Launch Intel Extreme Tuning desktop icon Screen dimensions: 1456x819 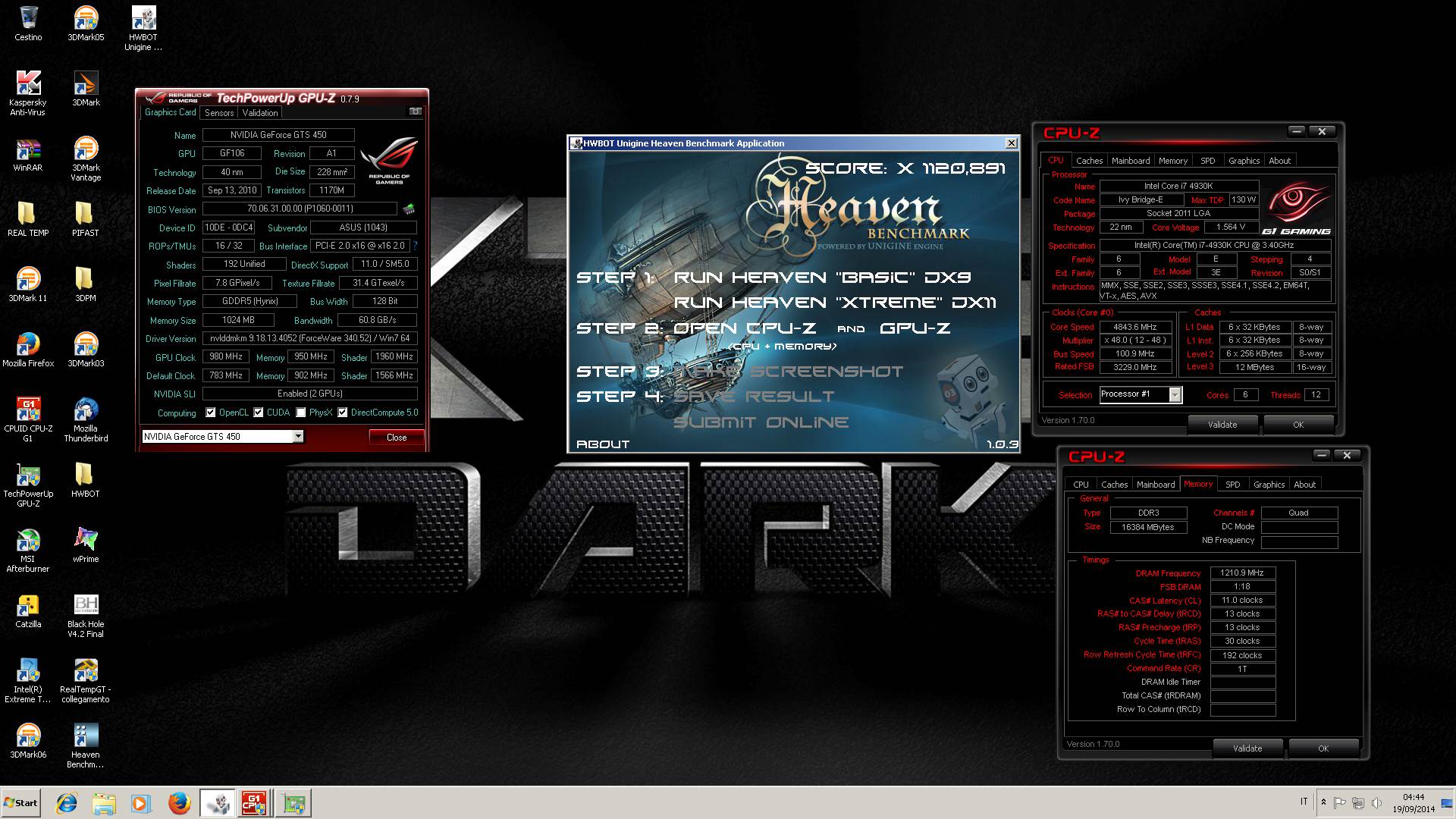pos(28,680)
